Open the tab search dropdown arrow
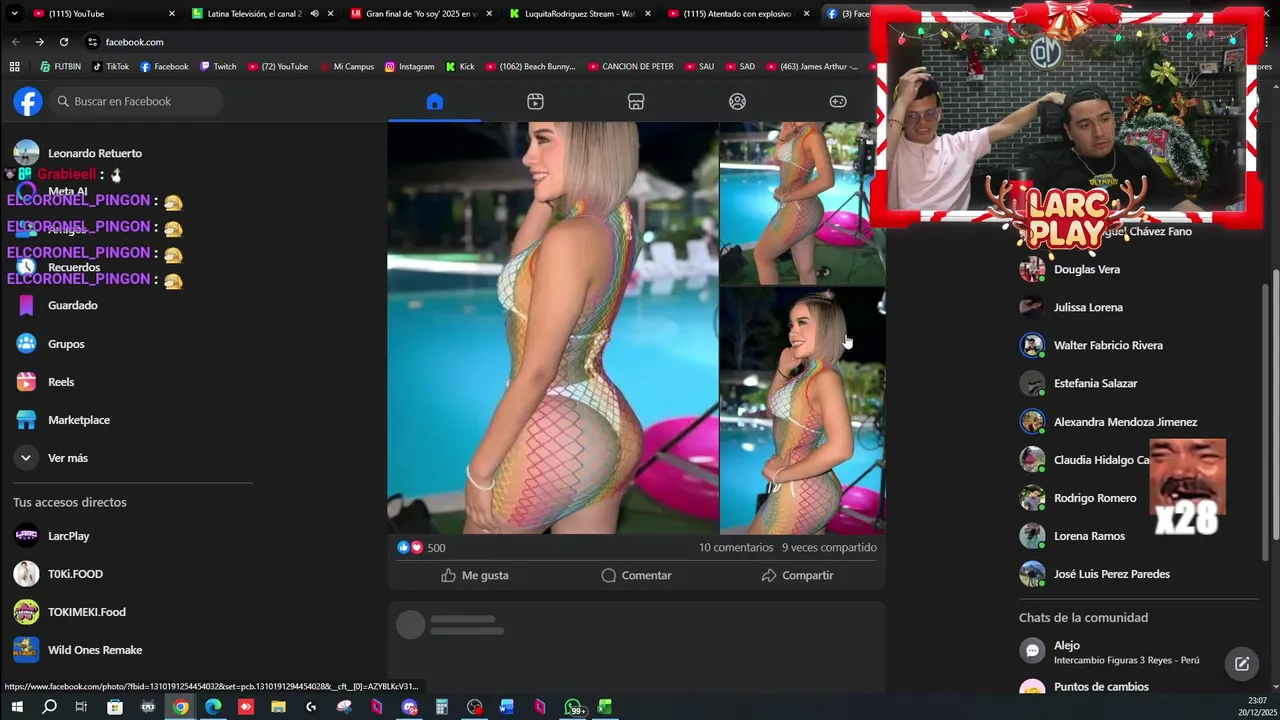Image resolution: width=1280 pixels, height=720 pixels. (x=14, y=13)
